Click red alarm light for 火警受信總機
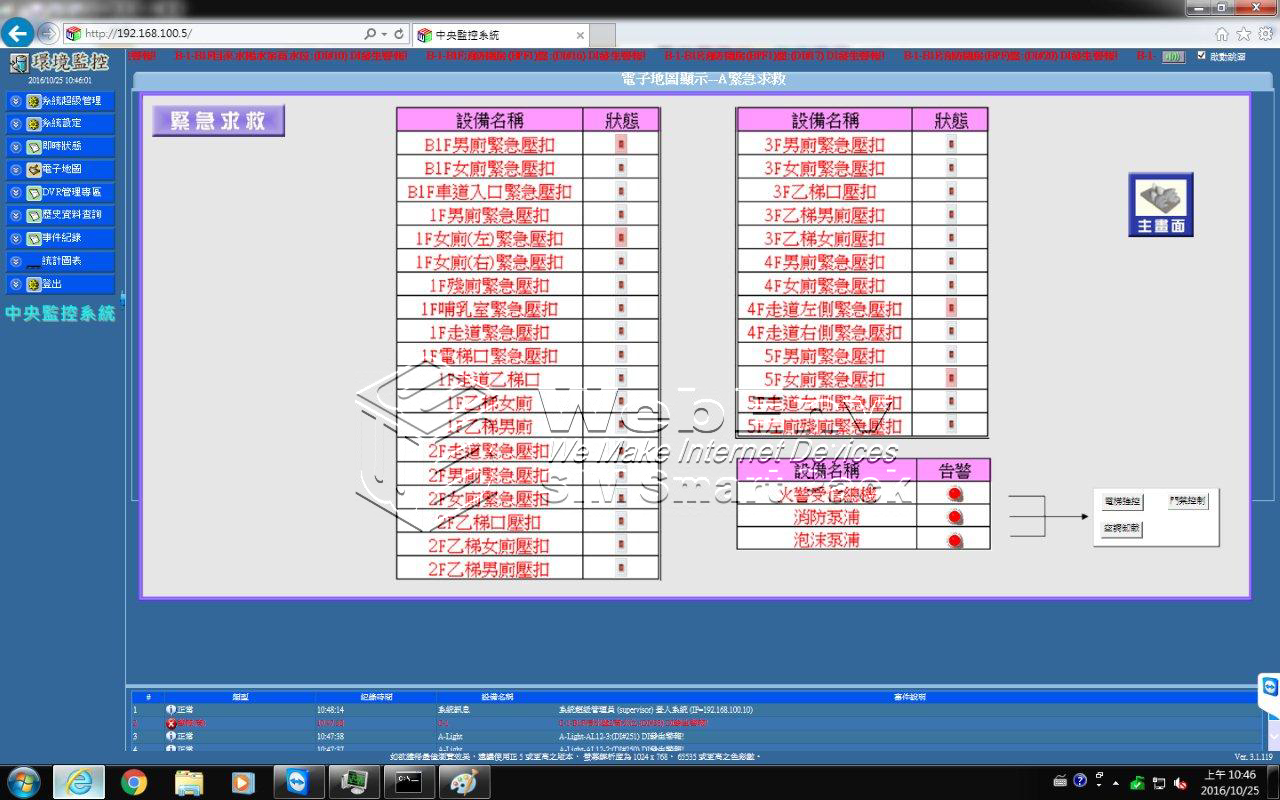 (x=954, y=493)
